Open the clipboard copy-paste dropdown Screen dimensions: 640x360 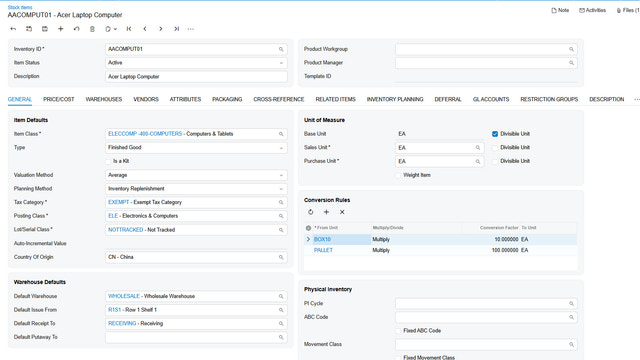111,29
